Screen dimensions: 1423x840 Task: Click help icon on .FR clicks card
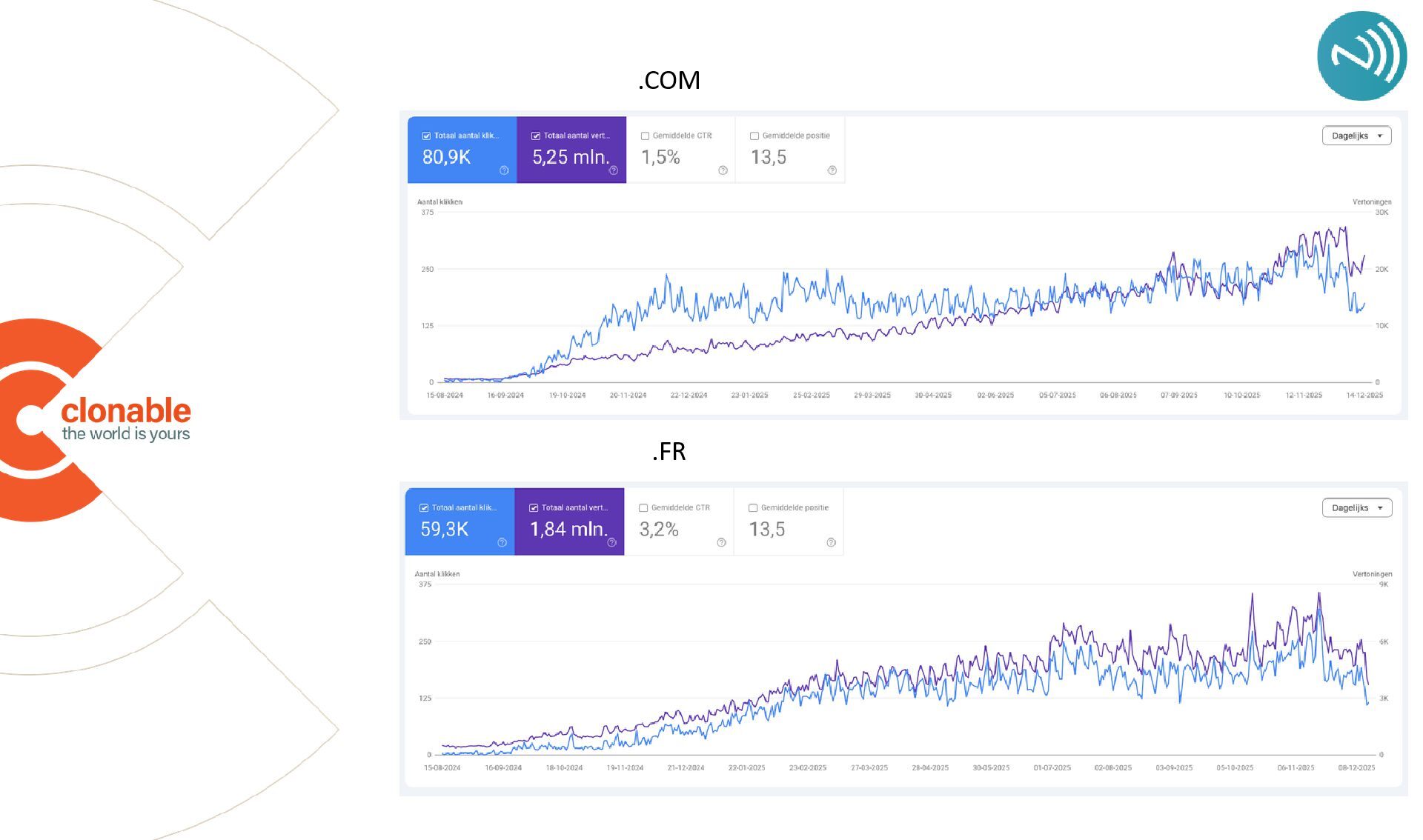(502, 542)
